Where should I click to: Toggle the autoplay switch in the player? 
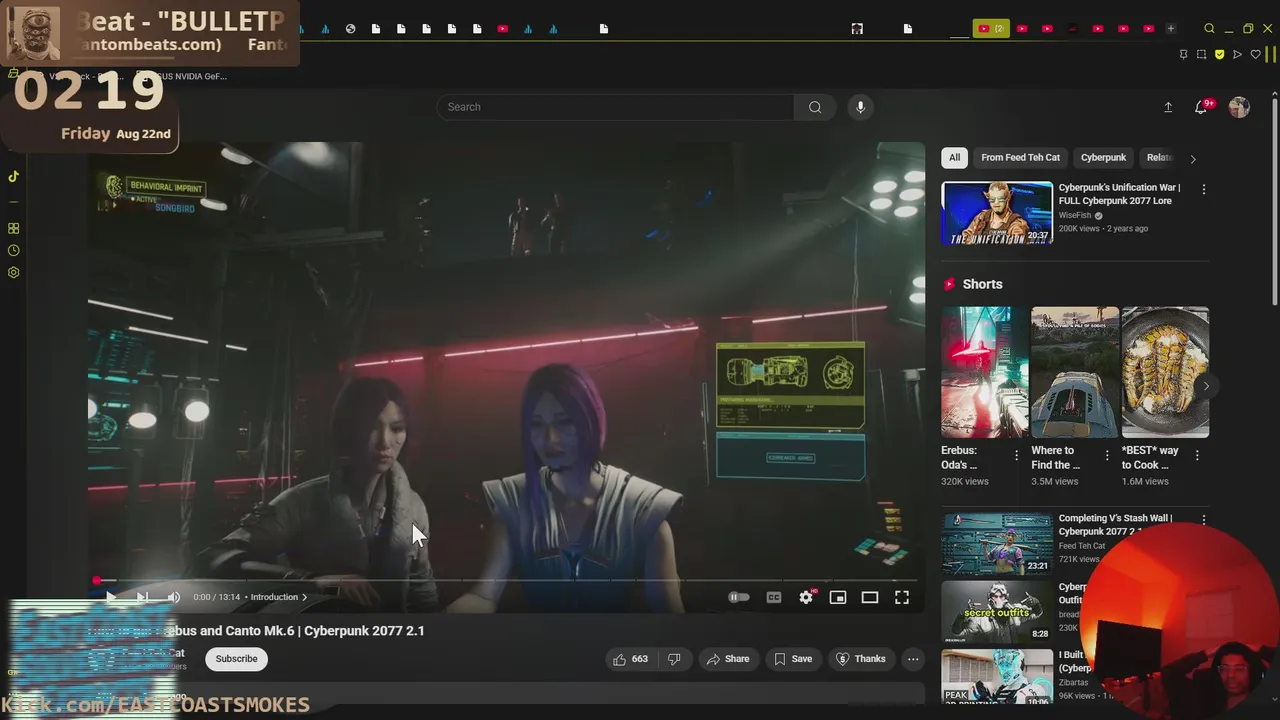coord(738,597)
